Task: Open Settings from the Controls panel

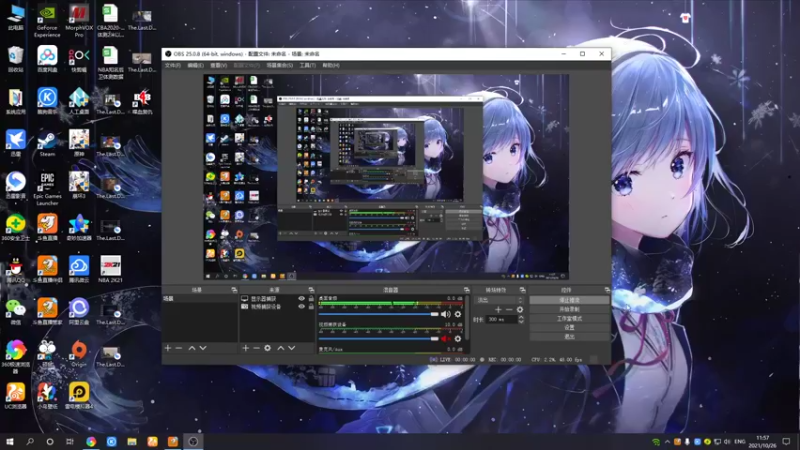Action: pyautogui.click(x=569, y=328)
